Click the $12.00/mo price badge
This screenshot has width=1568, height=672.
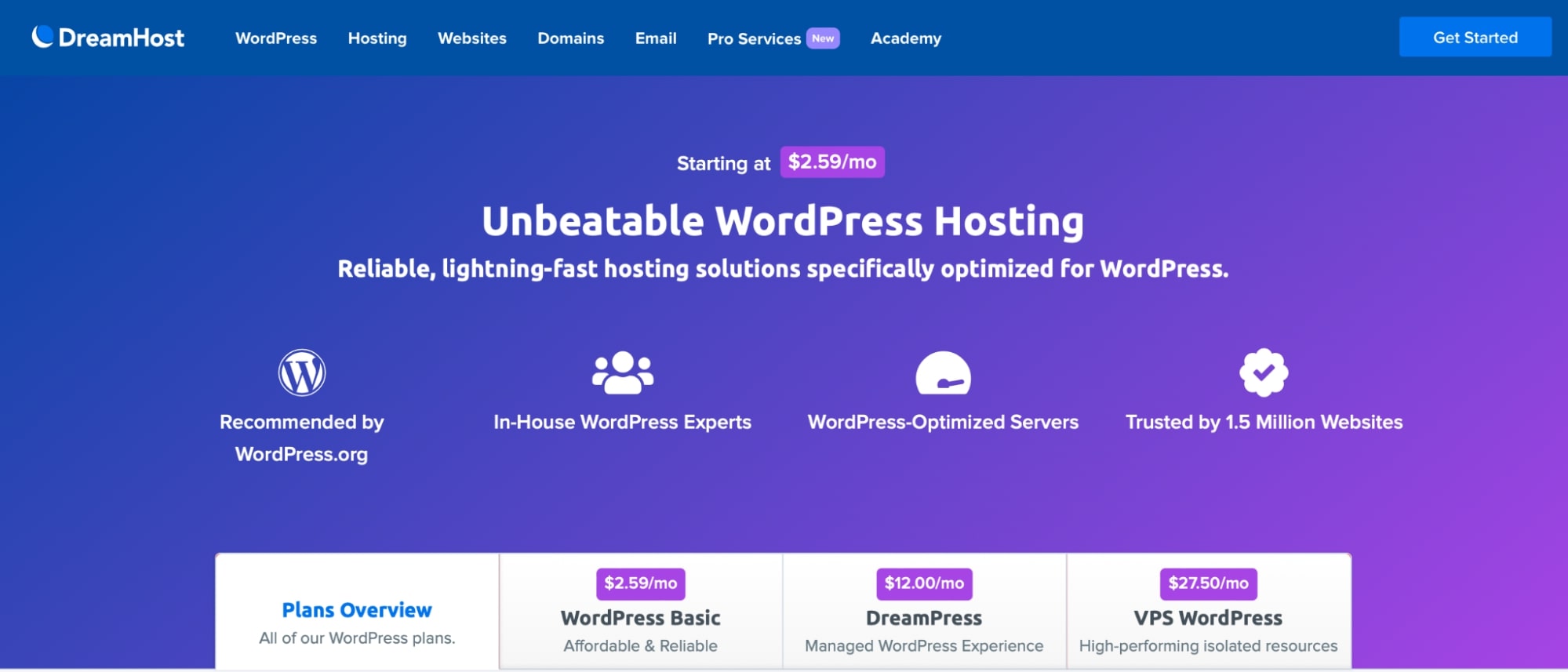click(x=924, y=583)
